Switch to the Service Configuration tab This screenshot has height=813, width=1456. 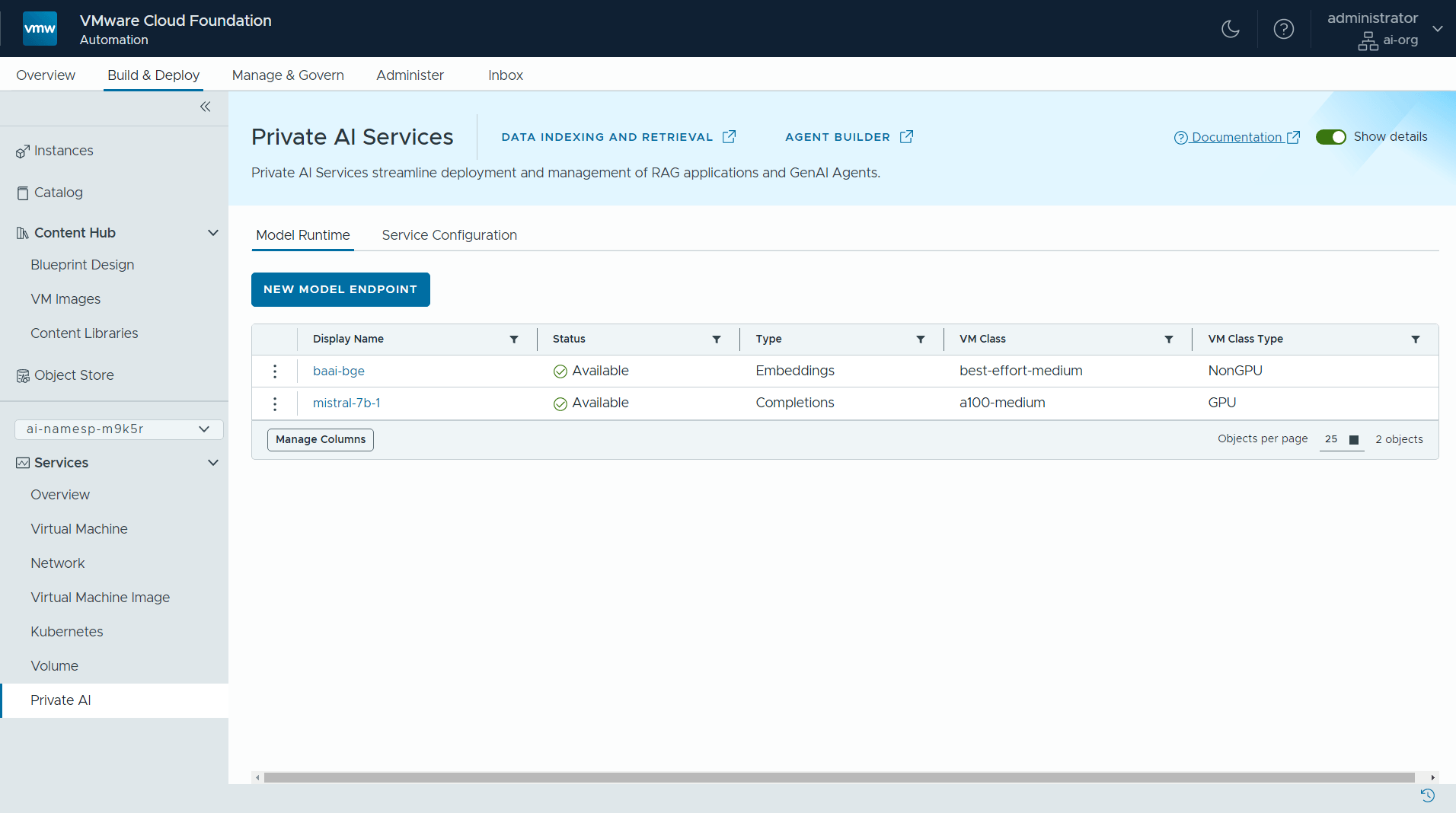point(449,235)
